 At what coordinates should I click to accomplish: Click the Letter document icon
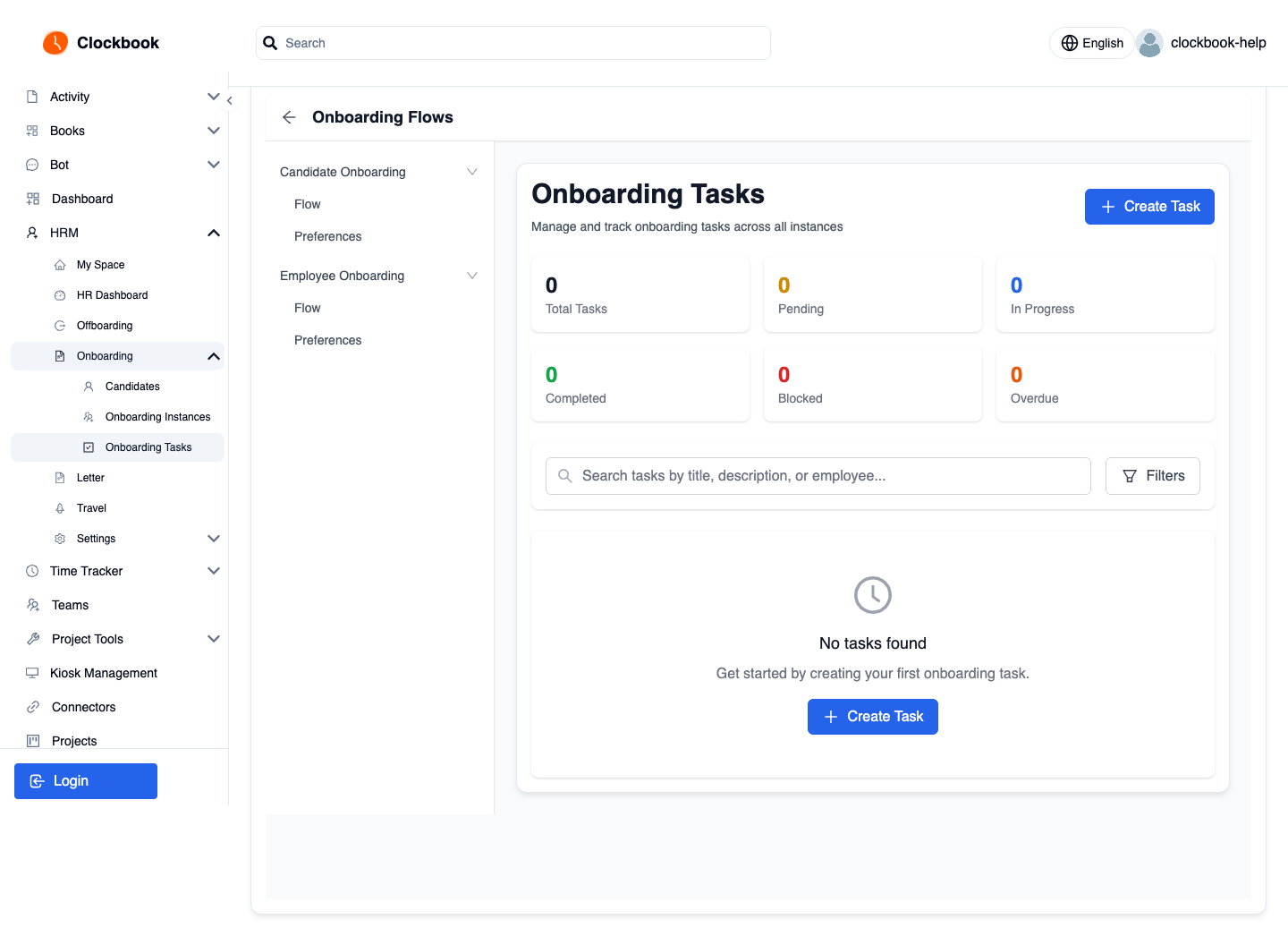[x=60, y=478]
